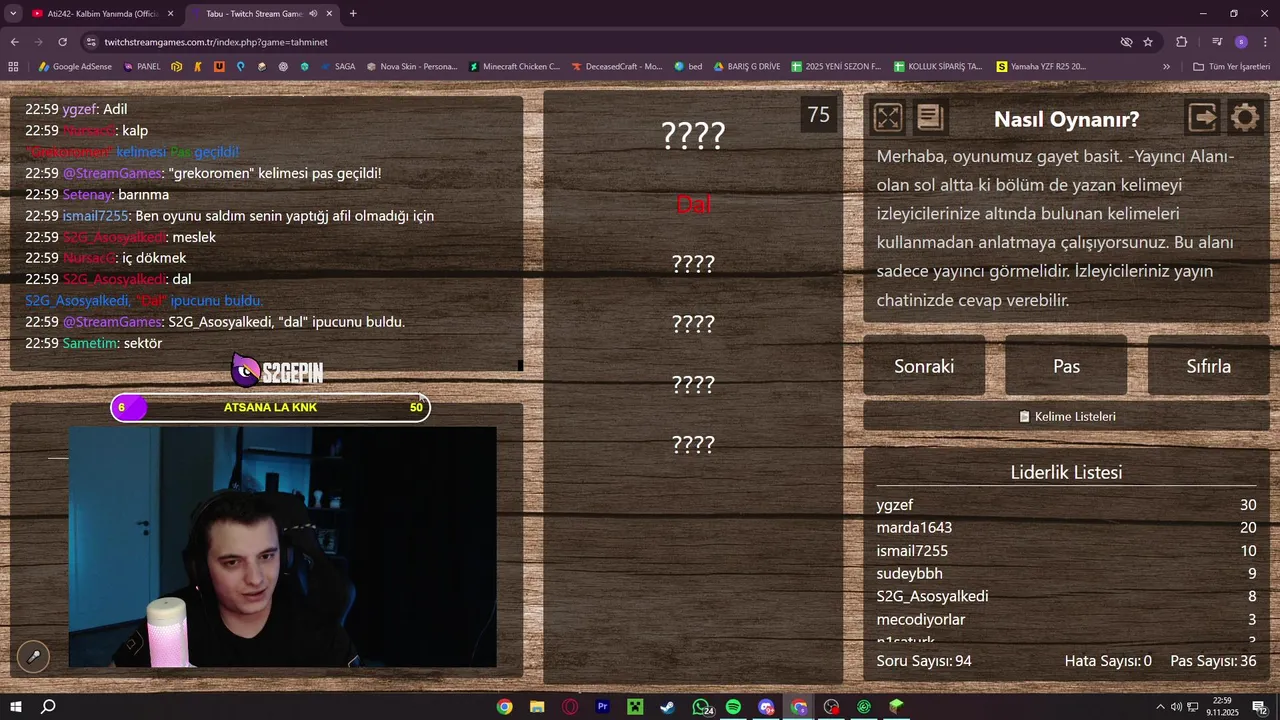Mute the tab audio speaker icon on Tabu tab

313,14
